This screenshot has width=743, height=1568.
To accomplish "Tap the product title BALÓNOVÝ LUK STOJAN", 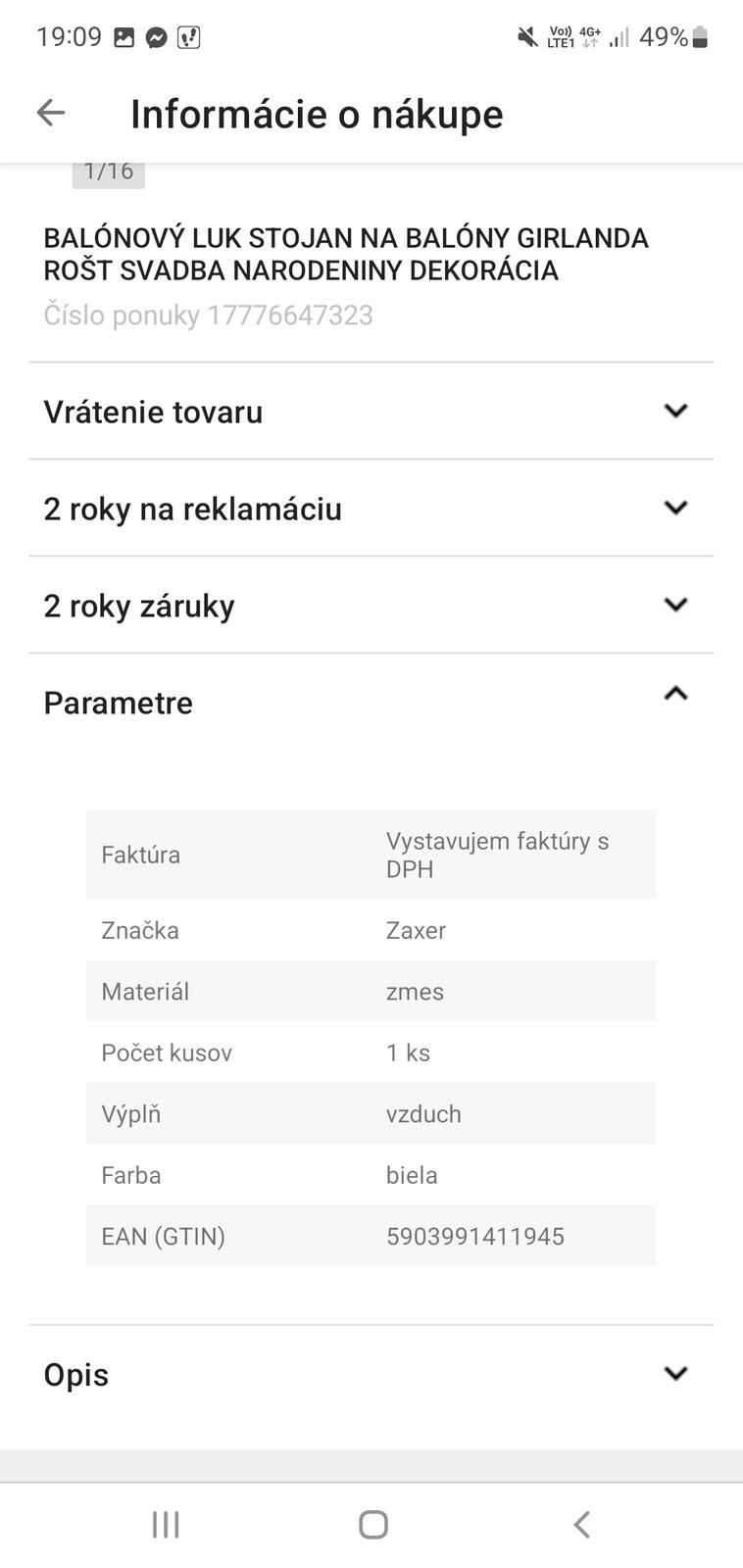I will pos(346,254).
